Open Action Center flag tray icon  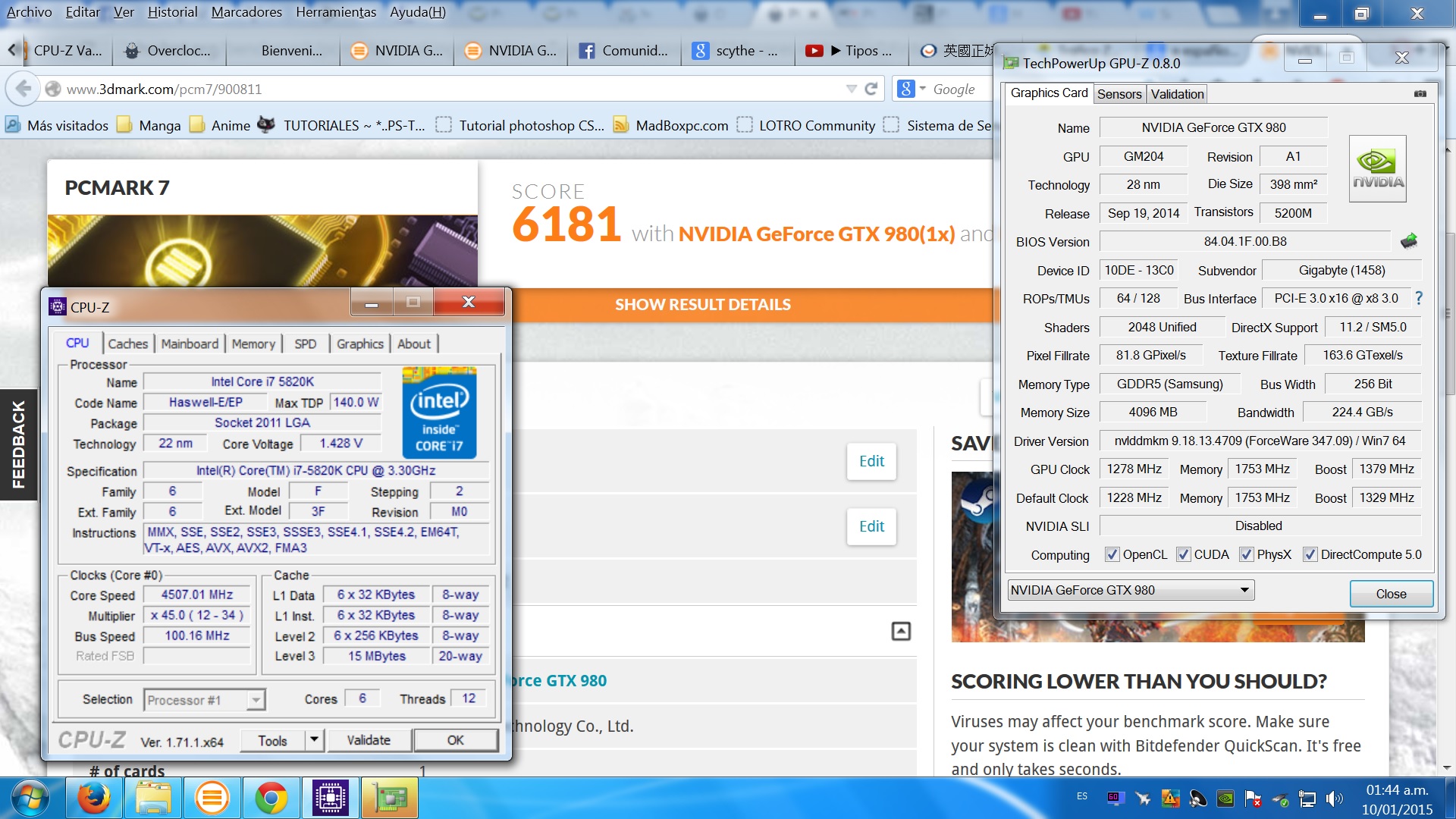tap(1253, 798)
